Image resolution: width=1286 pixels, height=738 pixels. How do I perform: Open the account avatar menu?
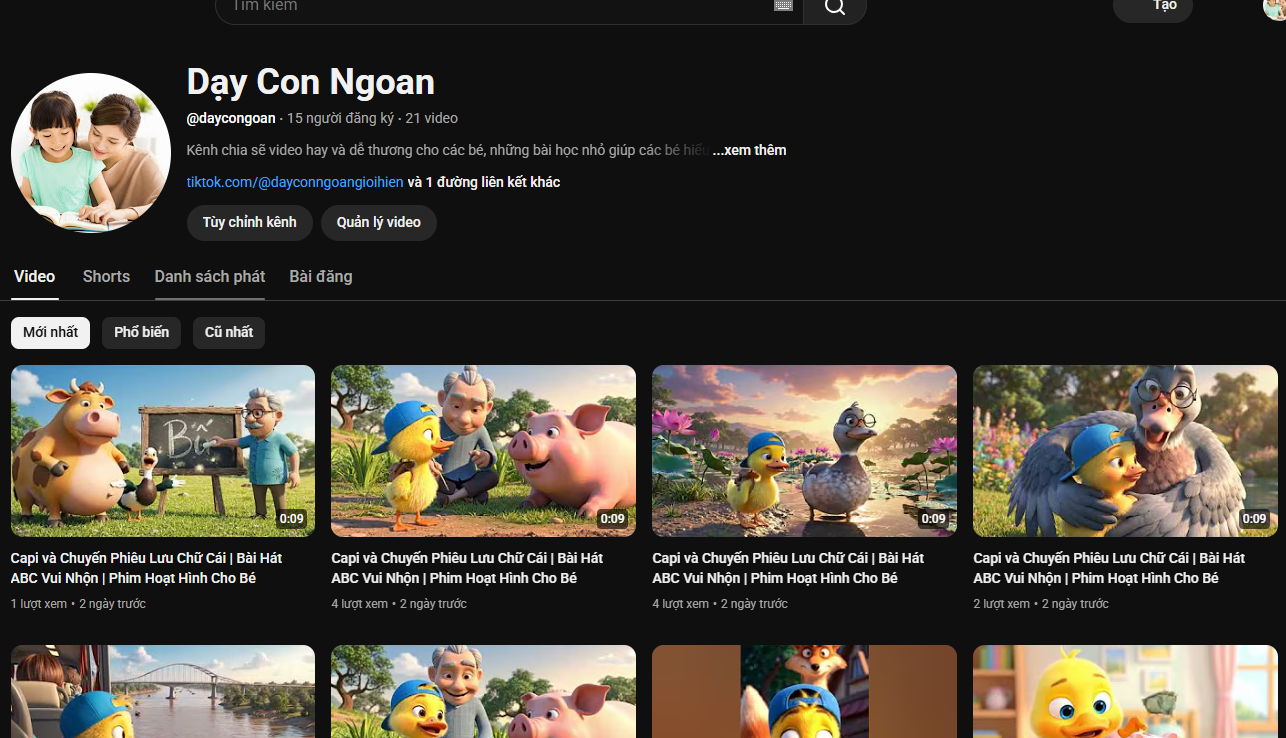click(x=1274, y=8)
